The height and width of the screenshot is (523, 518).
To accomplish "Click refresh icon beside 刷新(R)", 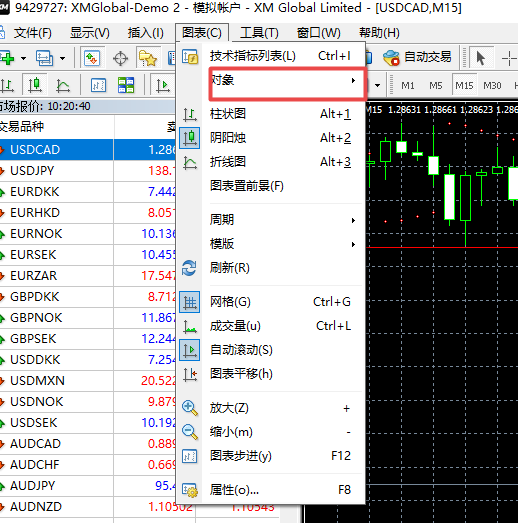I will 189,268.
